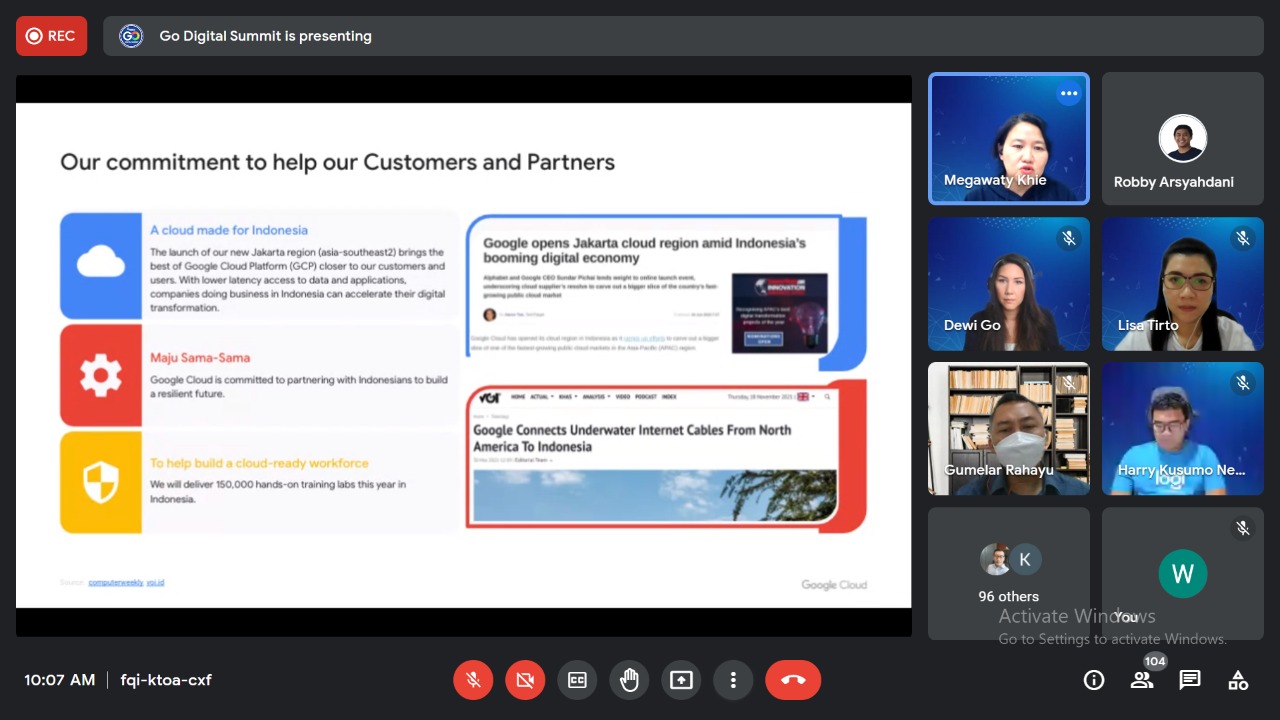Select Dewi Go's video tile
1280x720 pixels.
click(1008, 284)
